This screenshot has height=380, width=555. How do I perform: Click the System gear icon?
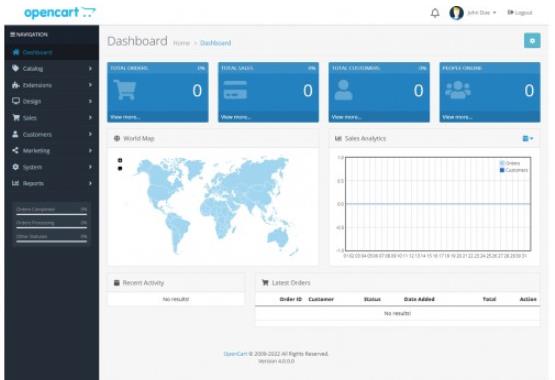pos(15,167)
